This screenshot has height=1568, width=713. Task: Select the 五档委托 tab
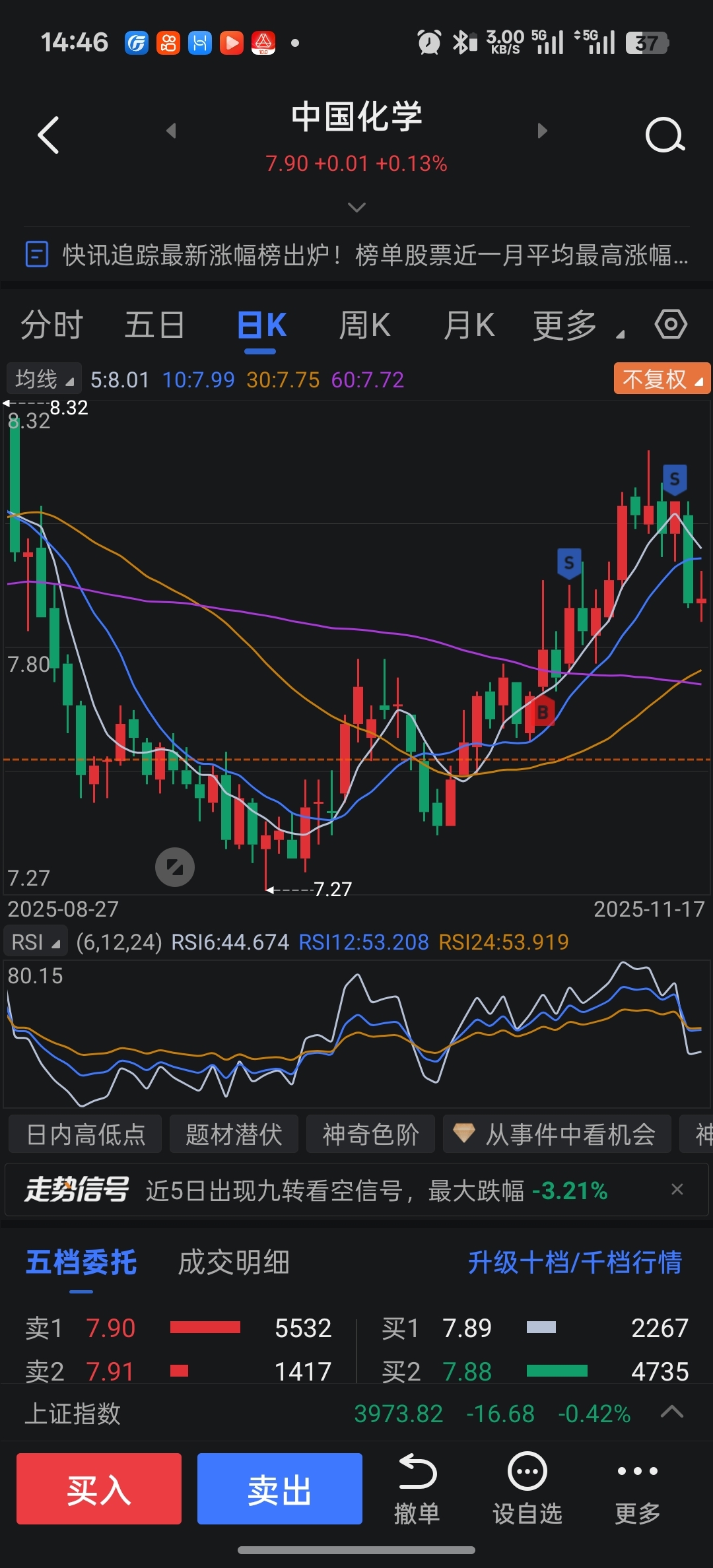click(81, 1262)
